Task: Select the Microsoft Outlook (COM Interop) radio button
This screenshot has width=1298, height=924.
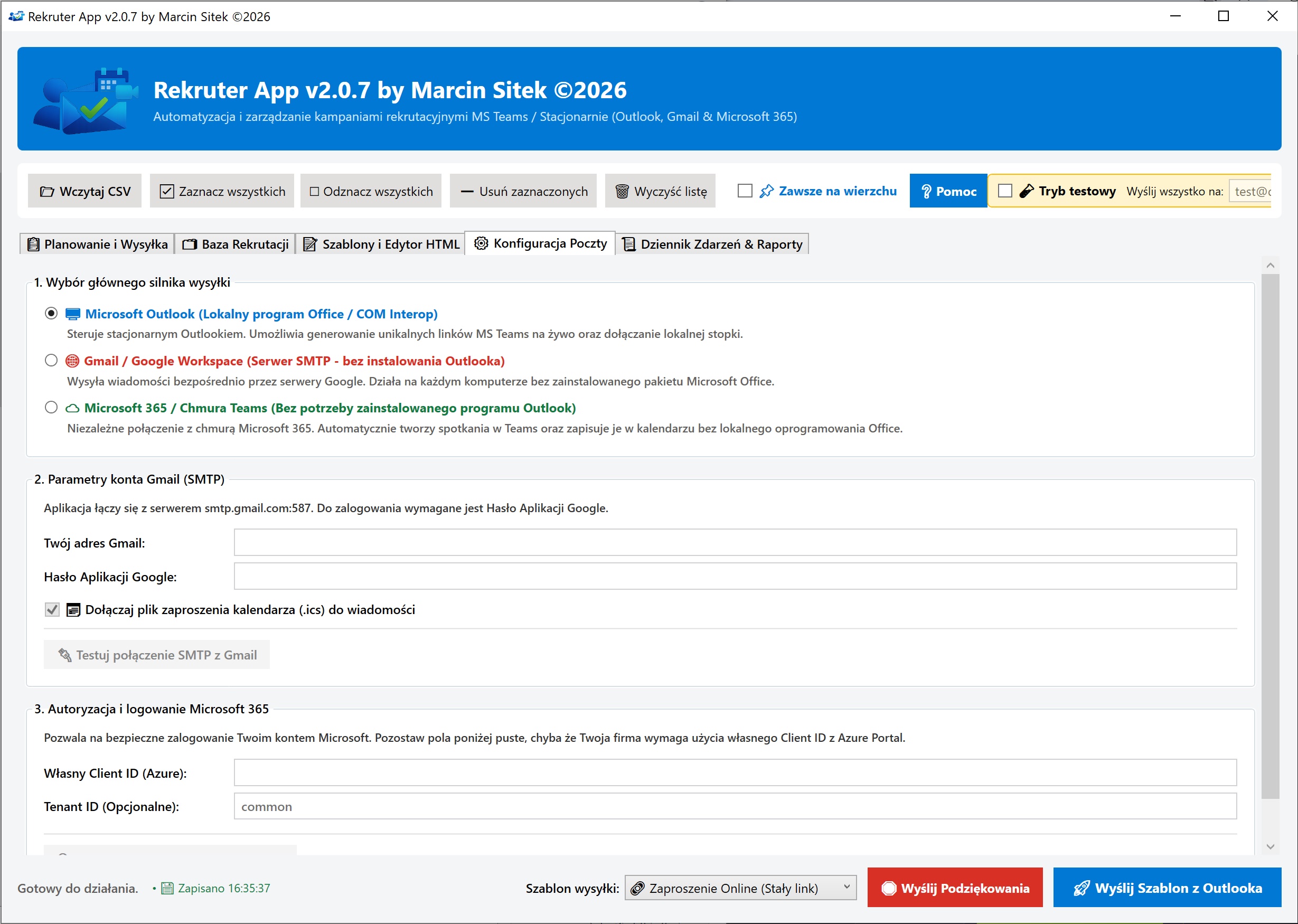Action: click(51, 314)
